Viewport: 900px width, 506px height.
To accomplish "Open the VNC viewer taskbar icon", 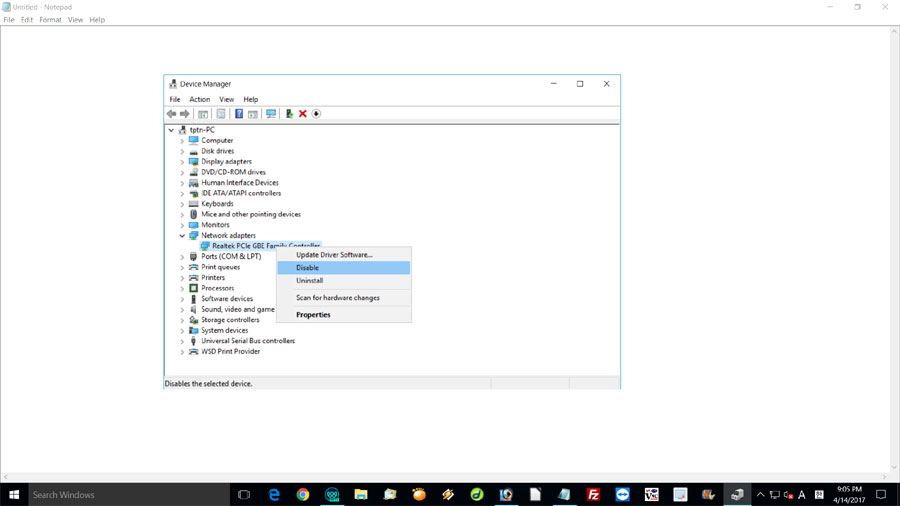I will click(x=651, y=495).
